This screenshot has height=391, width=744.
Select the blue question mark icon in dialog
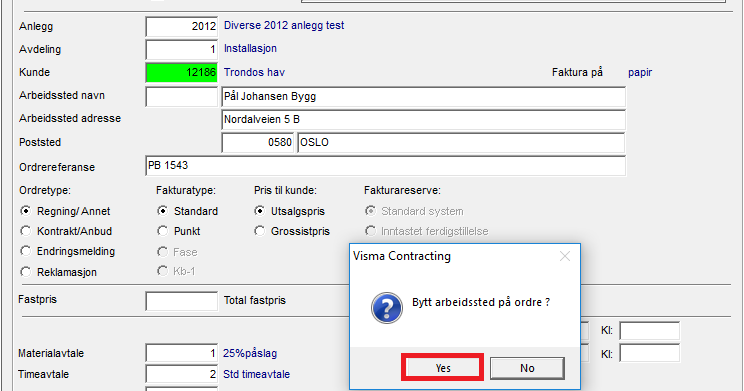click(387, 307)
